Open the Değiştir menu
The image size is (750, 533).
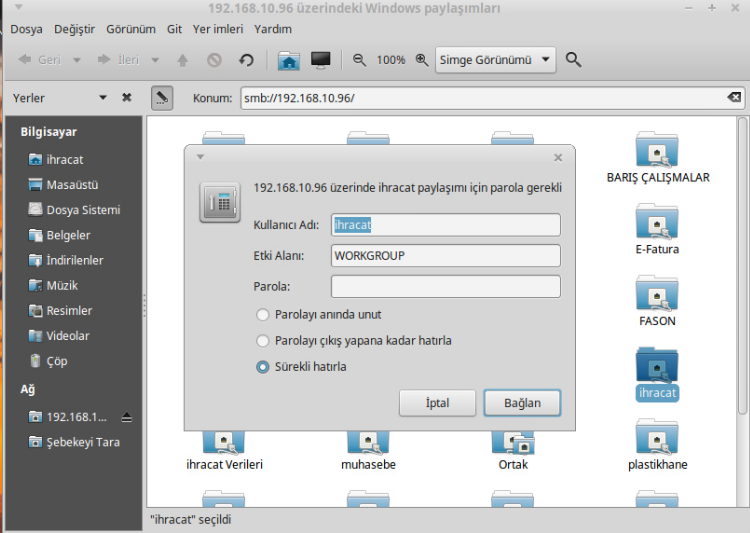tap(74, 29)
